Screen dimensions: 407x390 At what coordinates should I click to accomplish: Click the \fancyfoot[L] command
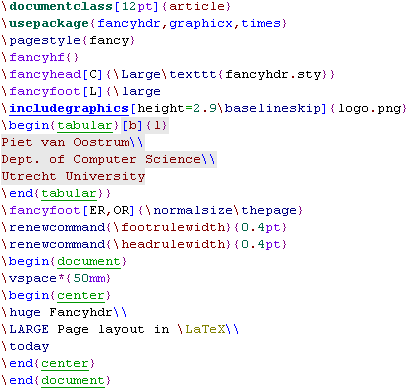[x=52, y=91]
